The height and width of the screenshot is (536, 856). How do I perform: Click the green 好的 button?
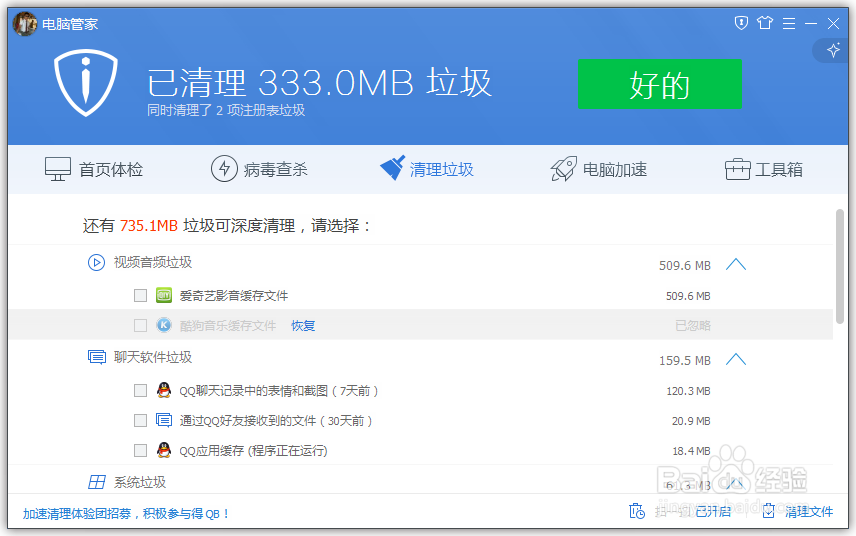[659, 84]
